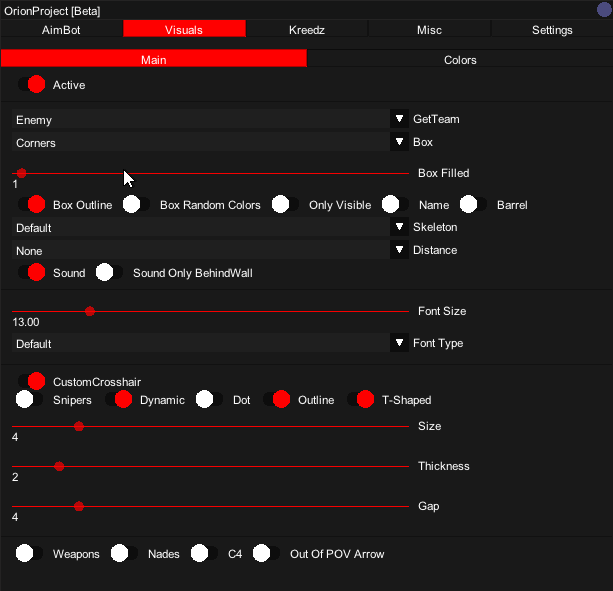Click the Font Size slider track
Image resolution: width=613 pixels, height=591 pixels.
tap(250, 311)
